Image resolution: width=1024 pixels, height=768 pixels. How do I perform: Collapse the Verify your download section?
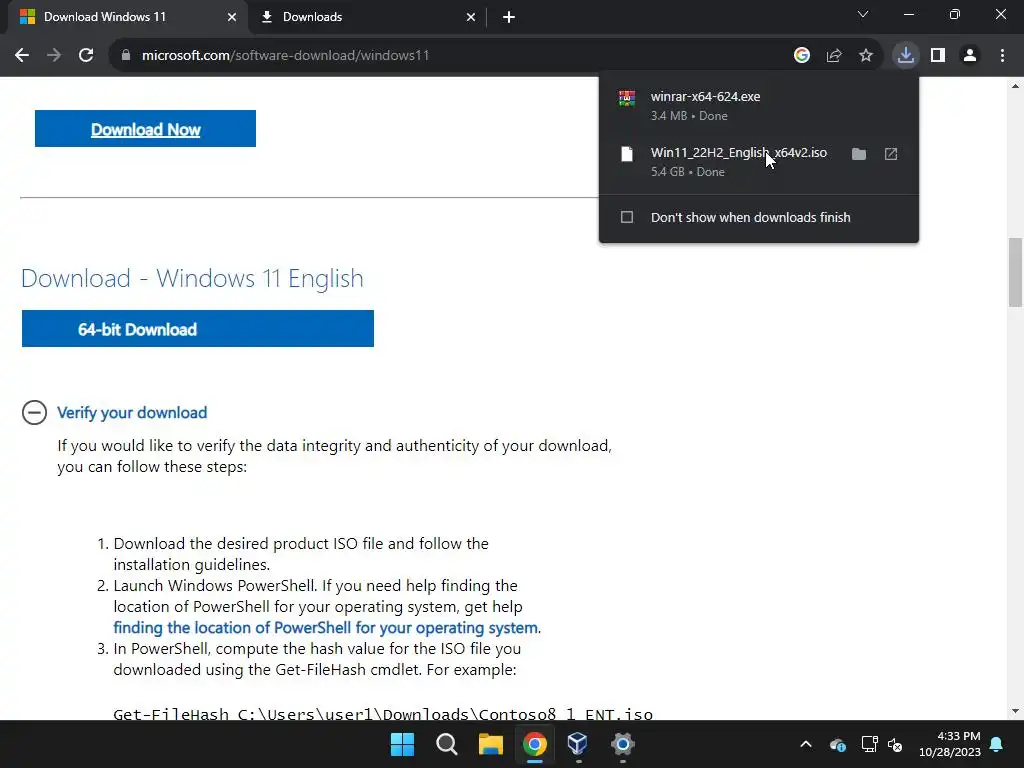tap(34, 413)
